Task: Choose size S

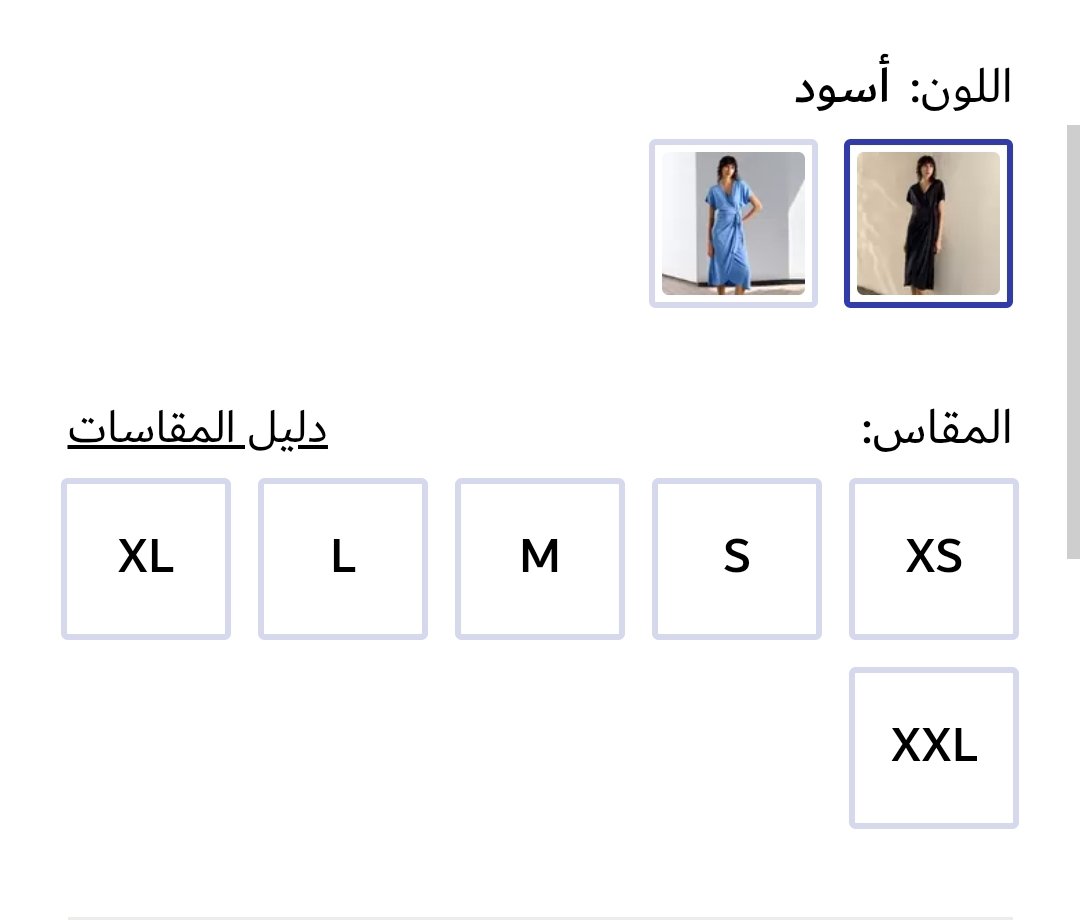Action: [737, 558]
